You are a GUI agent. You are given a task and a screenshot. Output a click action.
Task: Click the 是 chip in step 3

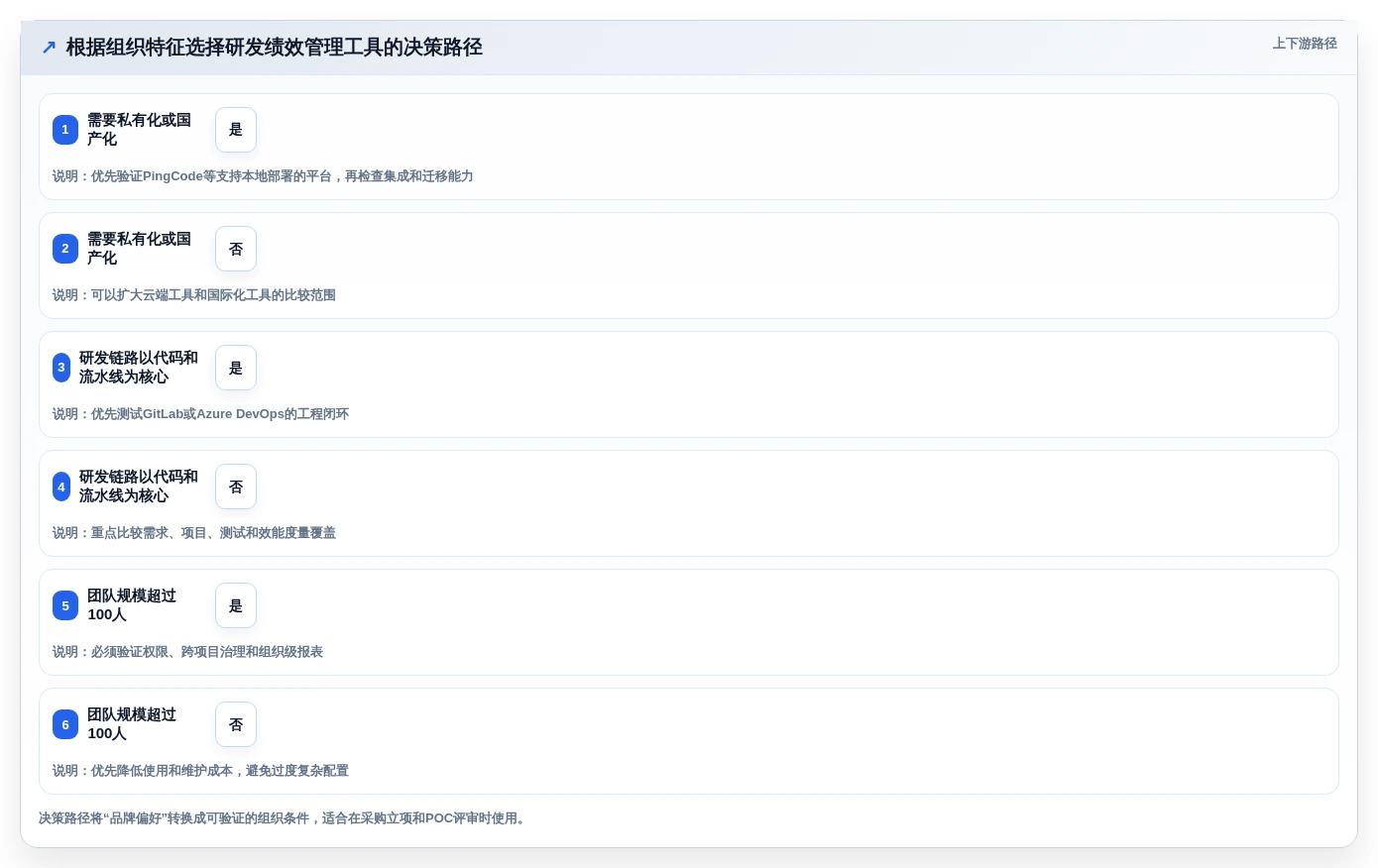[236, 368]
